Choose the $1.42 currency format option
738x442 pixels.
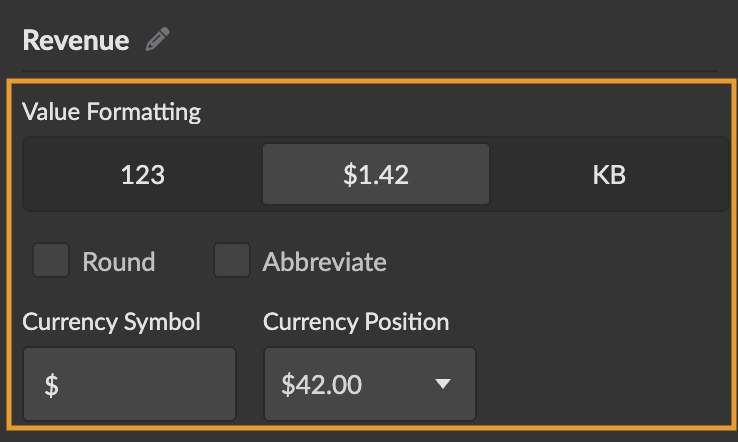[376, 175]
